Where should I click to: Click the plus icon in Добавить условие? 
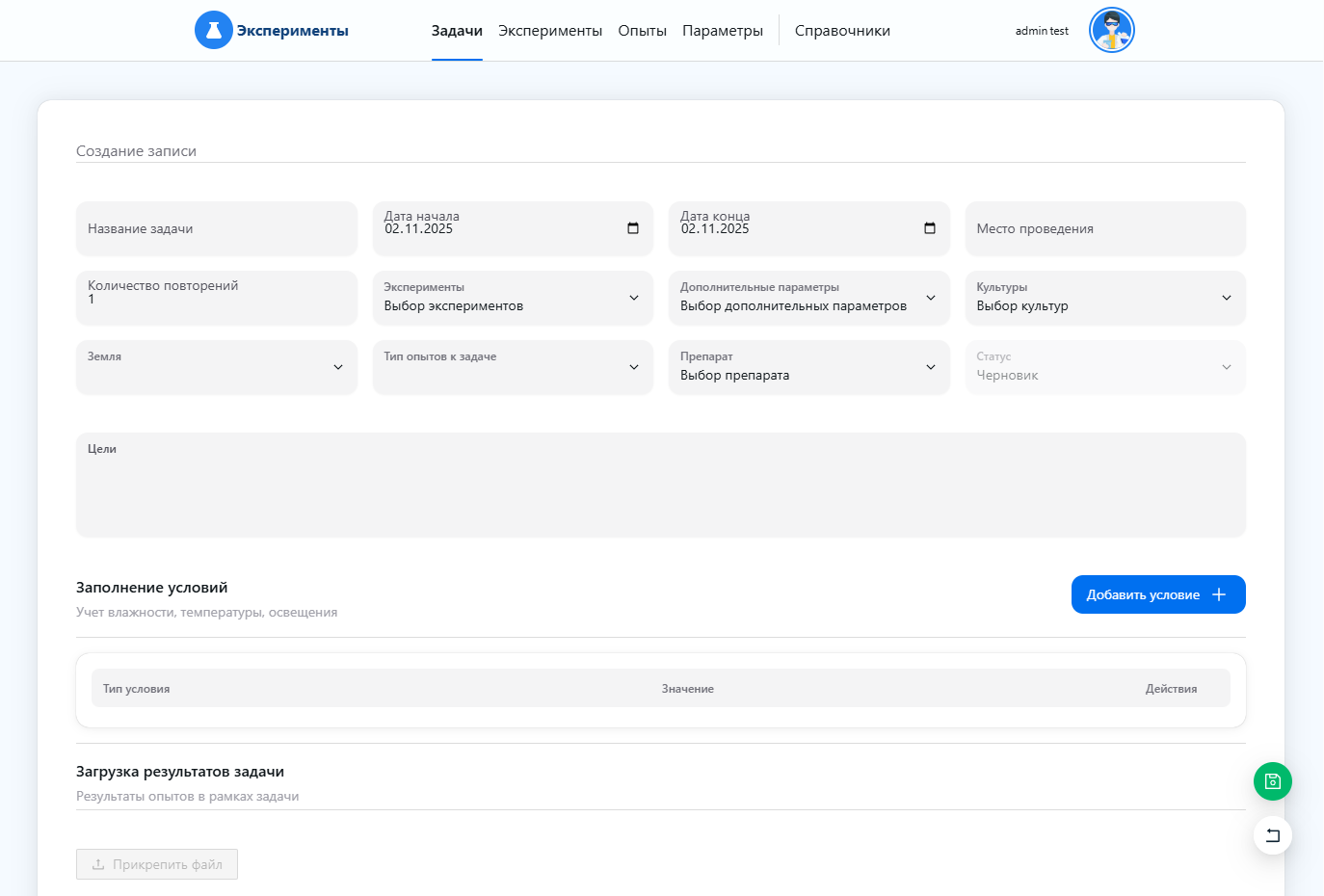pyautogui.click(x=1219, y=594)
